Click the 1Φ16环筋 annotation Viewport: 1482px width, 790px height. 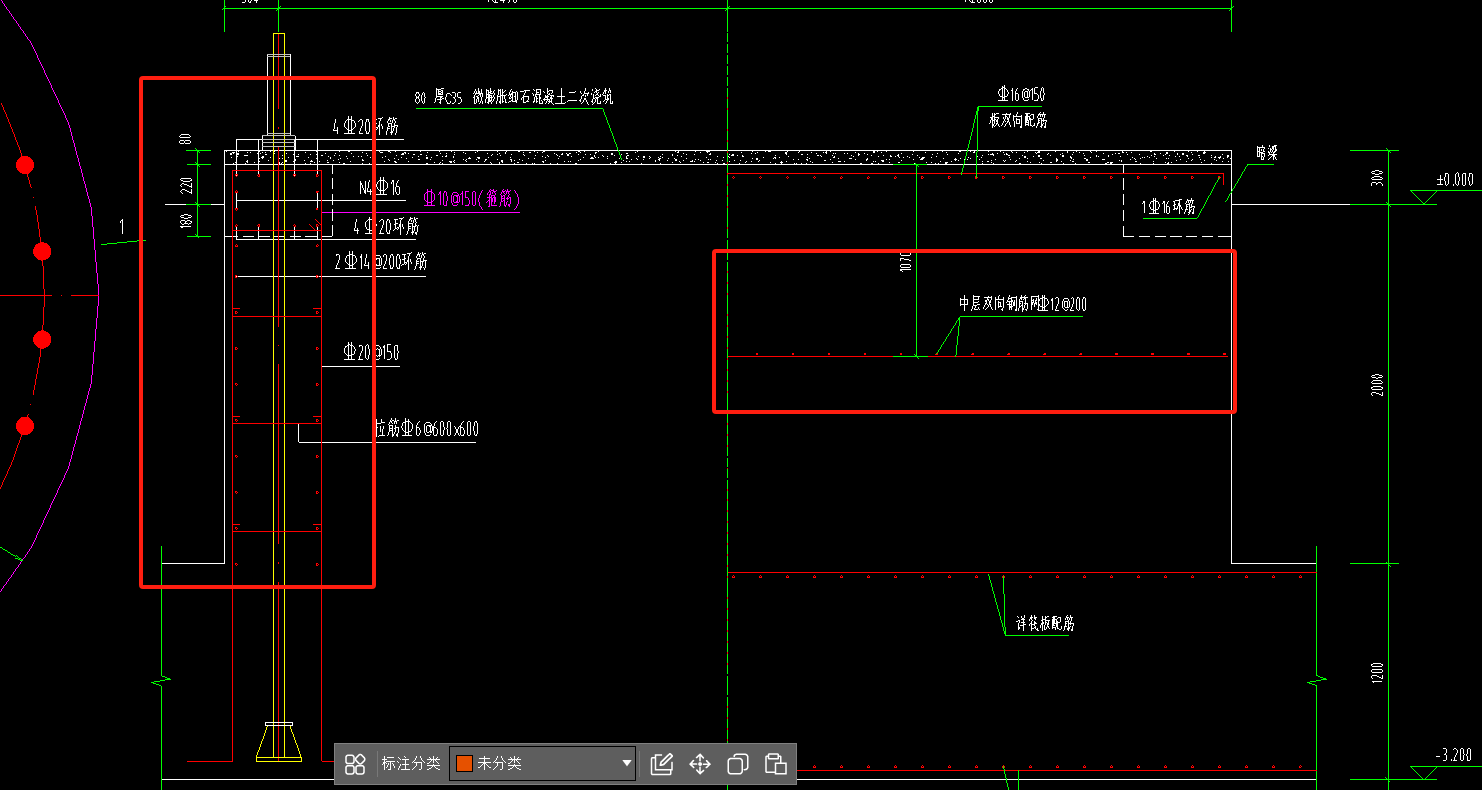[x=1170, y=208]
